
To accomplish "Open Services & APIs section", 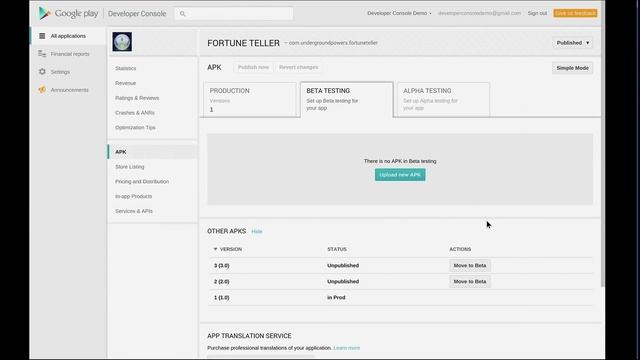I will [134, 211].
